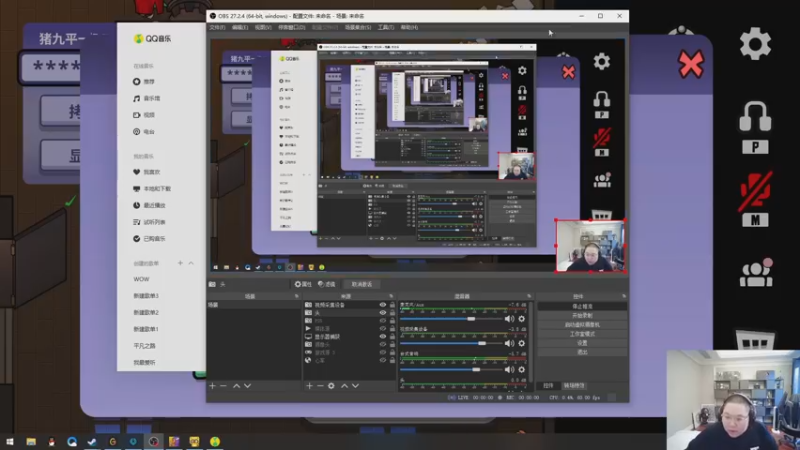Open 已购音乐 in QQ音乐

click(149, 239)
